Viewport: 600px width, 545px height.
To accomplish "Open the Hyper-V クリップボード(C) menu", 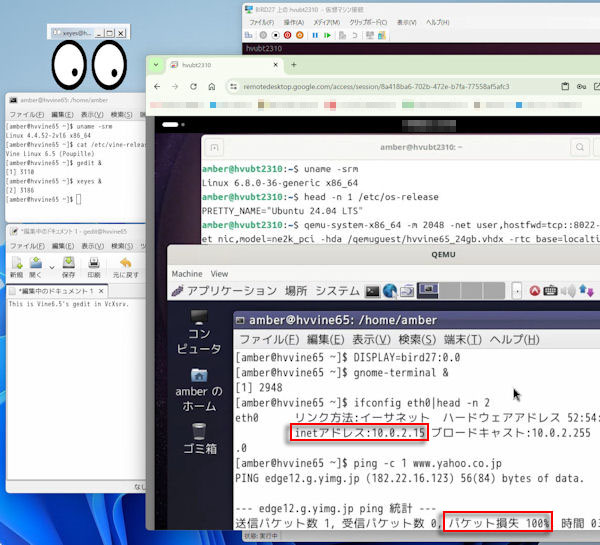I will [x=368, y=22].
